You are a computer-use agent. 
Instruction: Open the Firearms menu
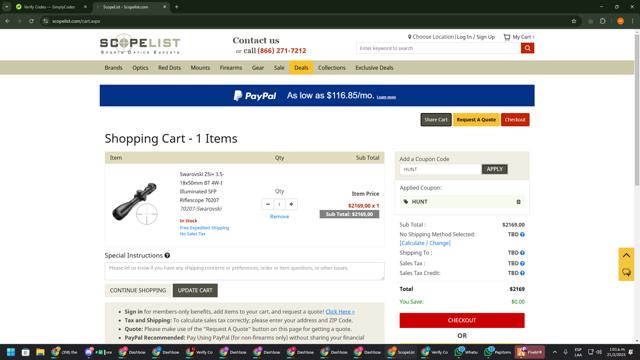pyautogui.click(x=231, y=68)
